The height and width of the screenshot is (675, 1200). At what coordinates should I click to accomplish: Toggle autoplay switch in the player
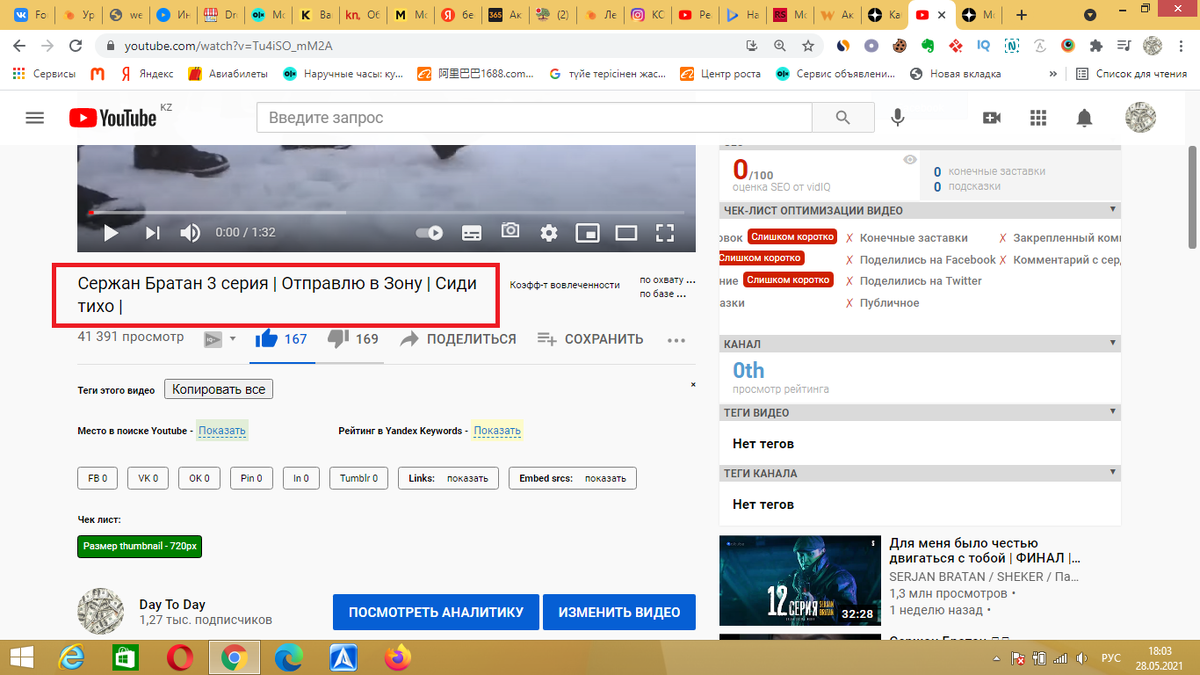pyautogui.click(x=431, y=233)
